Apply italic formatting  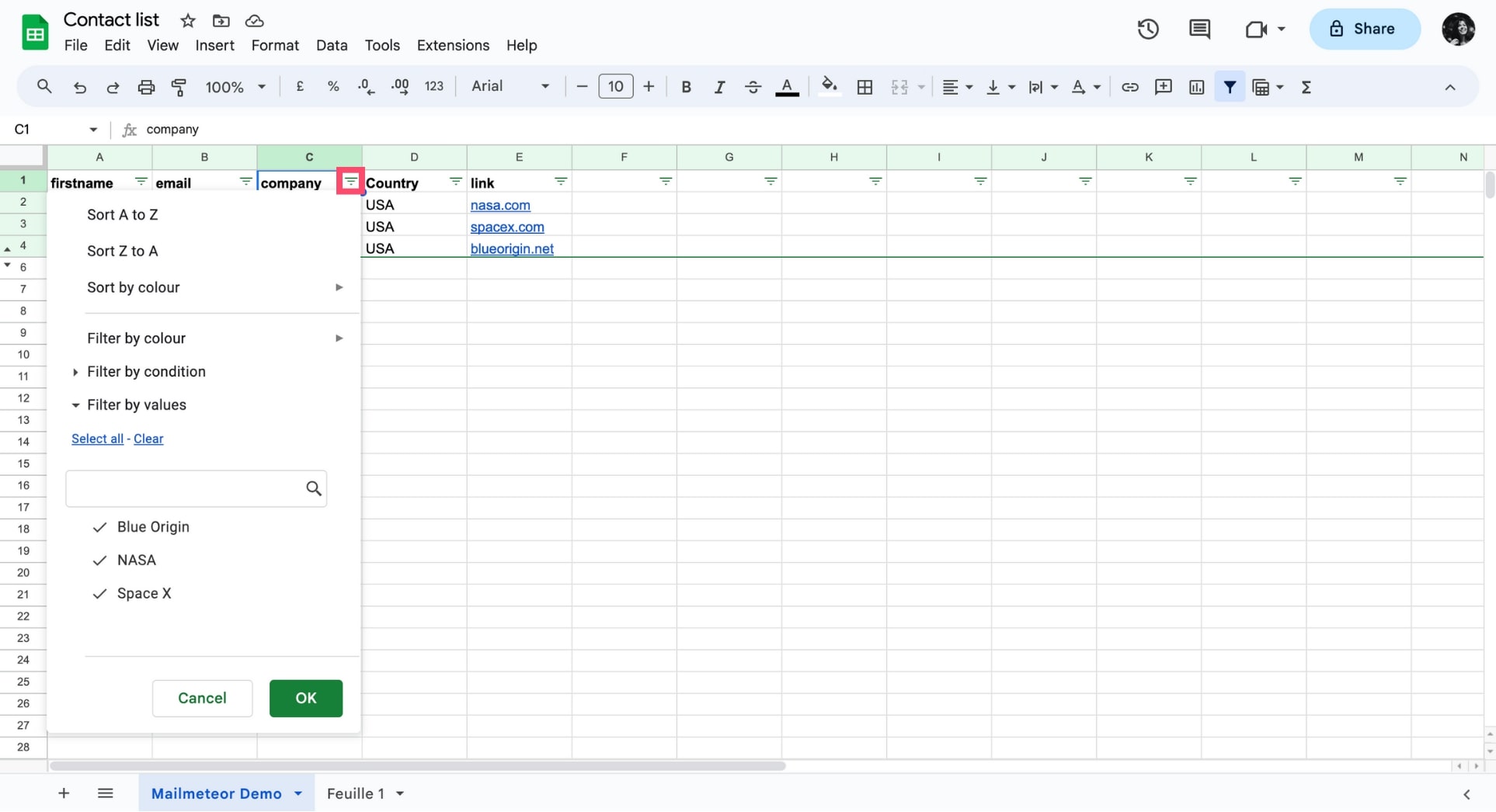pyautogui.click(x=719, y=87)
